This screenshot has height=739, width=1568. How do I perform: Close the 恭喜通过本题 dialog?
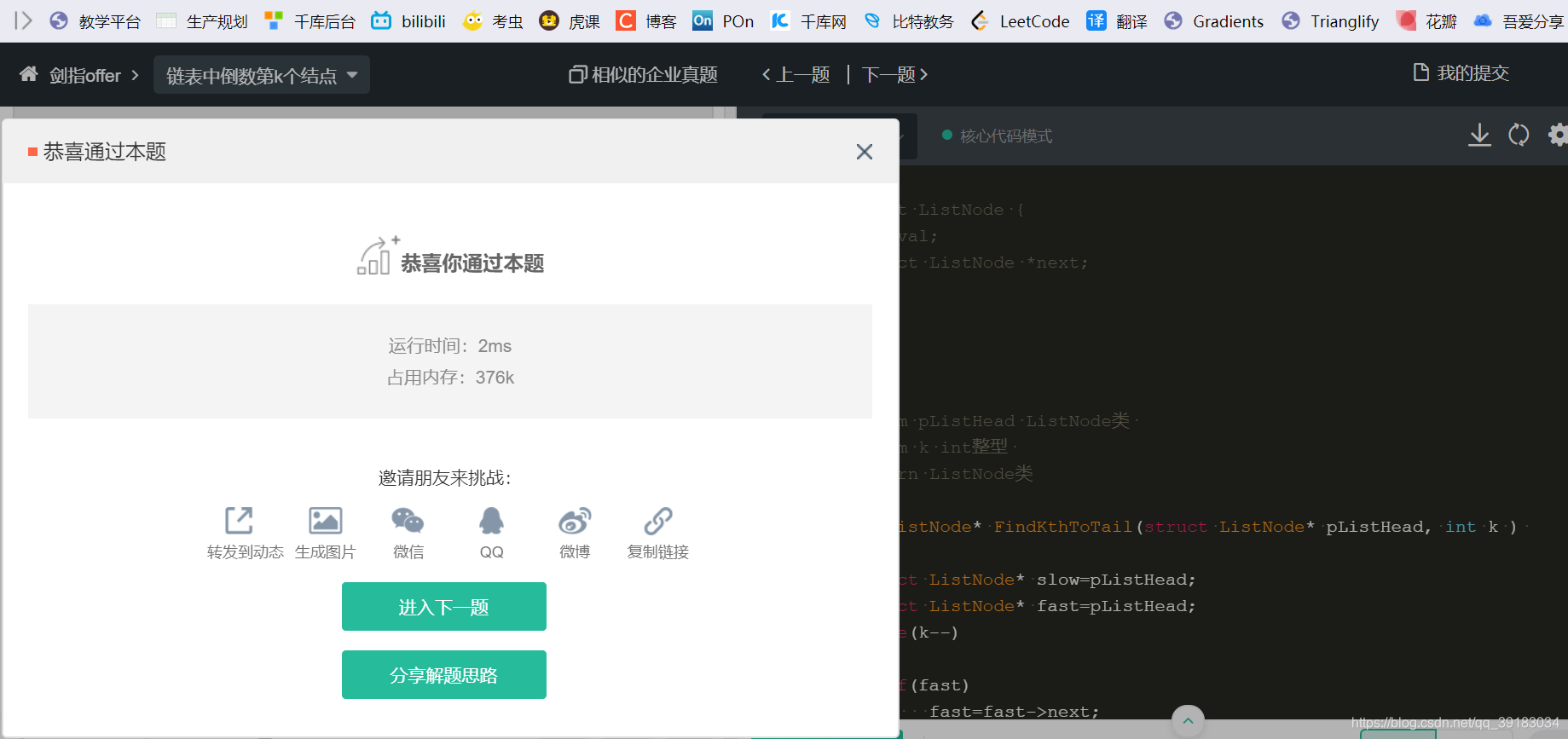(x=865, y=152)
